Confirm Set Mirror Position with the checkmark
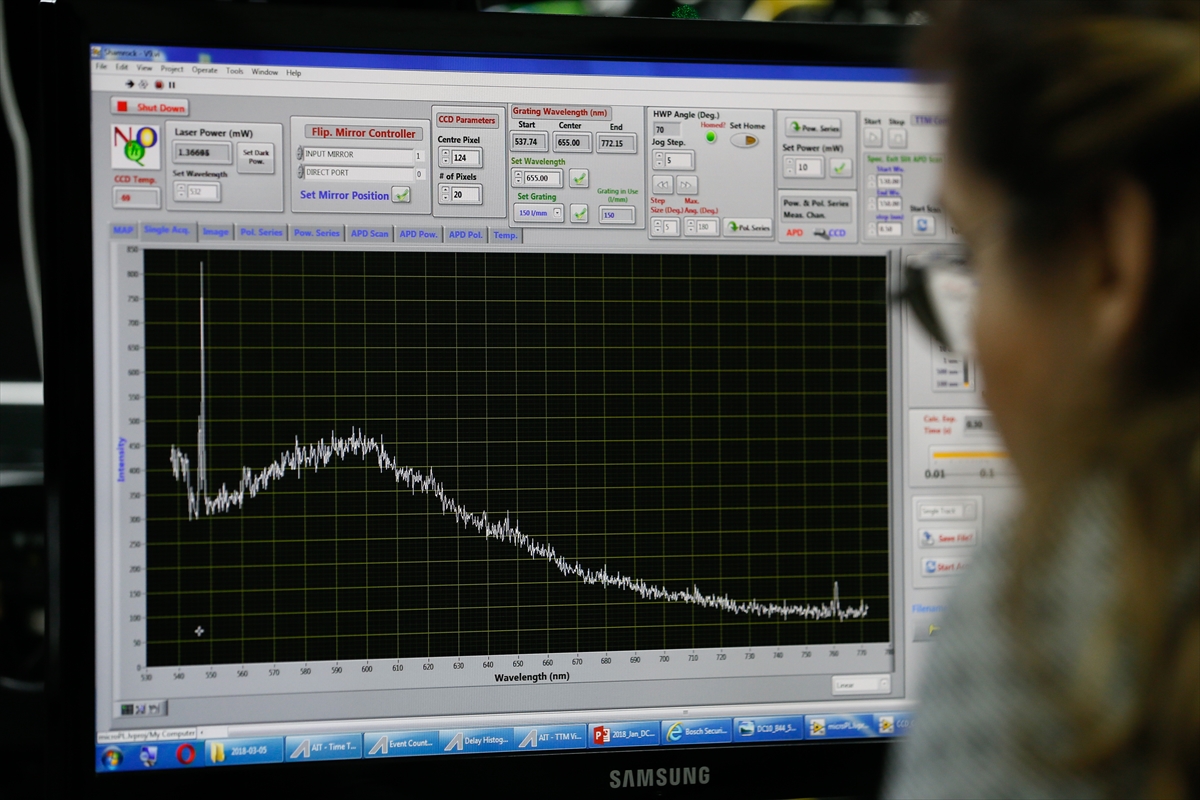1200x800 pixels. pyautogui.click(x=401, y=195)
